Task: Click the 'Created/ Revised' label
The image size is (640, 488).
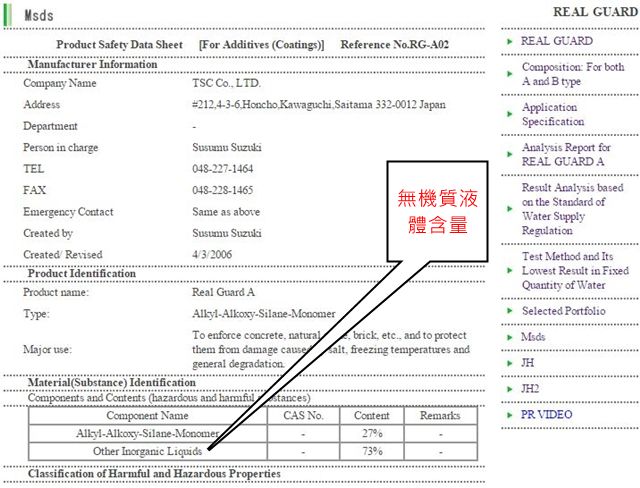Action: pyautogui.click(x=63, y=255)
